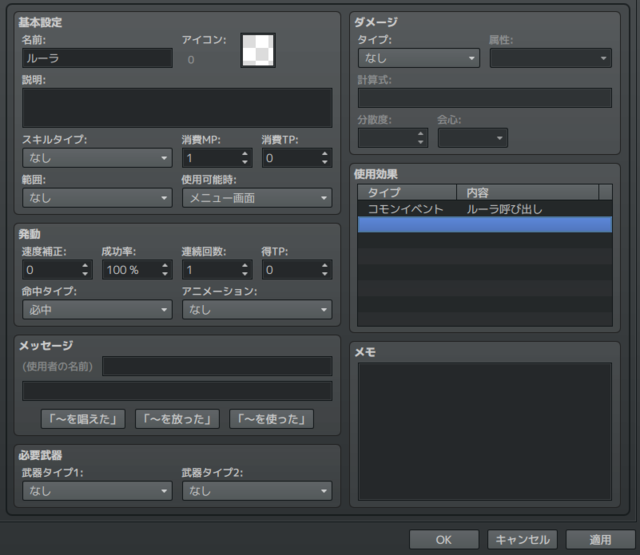Click the 説明 description text box

coord(177,108)
